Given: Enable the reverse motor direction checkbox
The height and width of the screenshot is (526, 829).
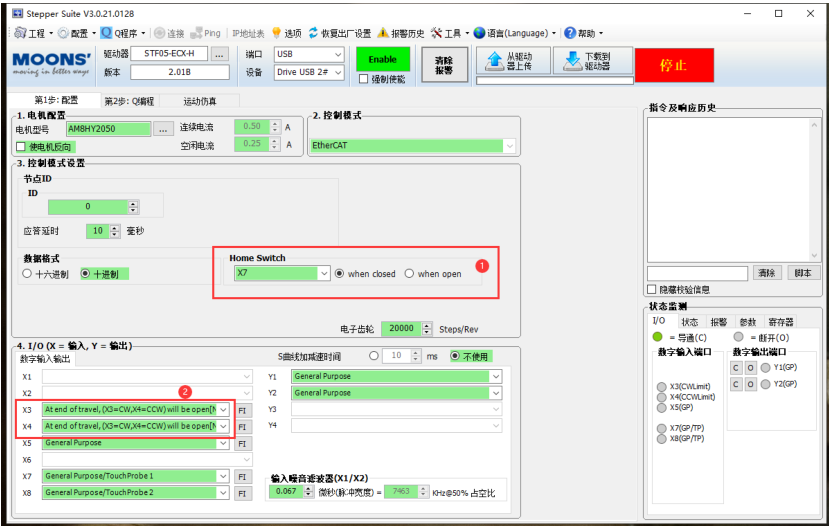Looking at the screenshot, I should [x=21, y=147].
